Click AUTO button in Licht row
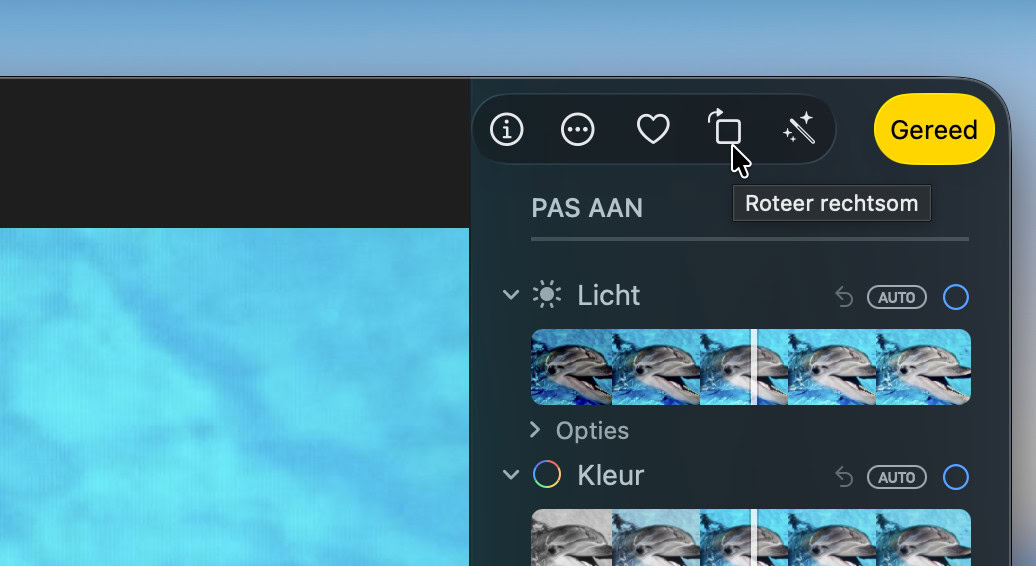 point(897,297)
